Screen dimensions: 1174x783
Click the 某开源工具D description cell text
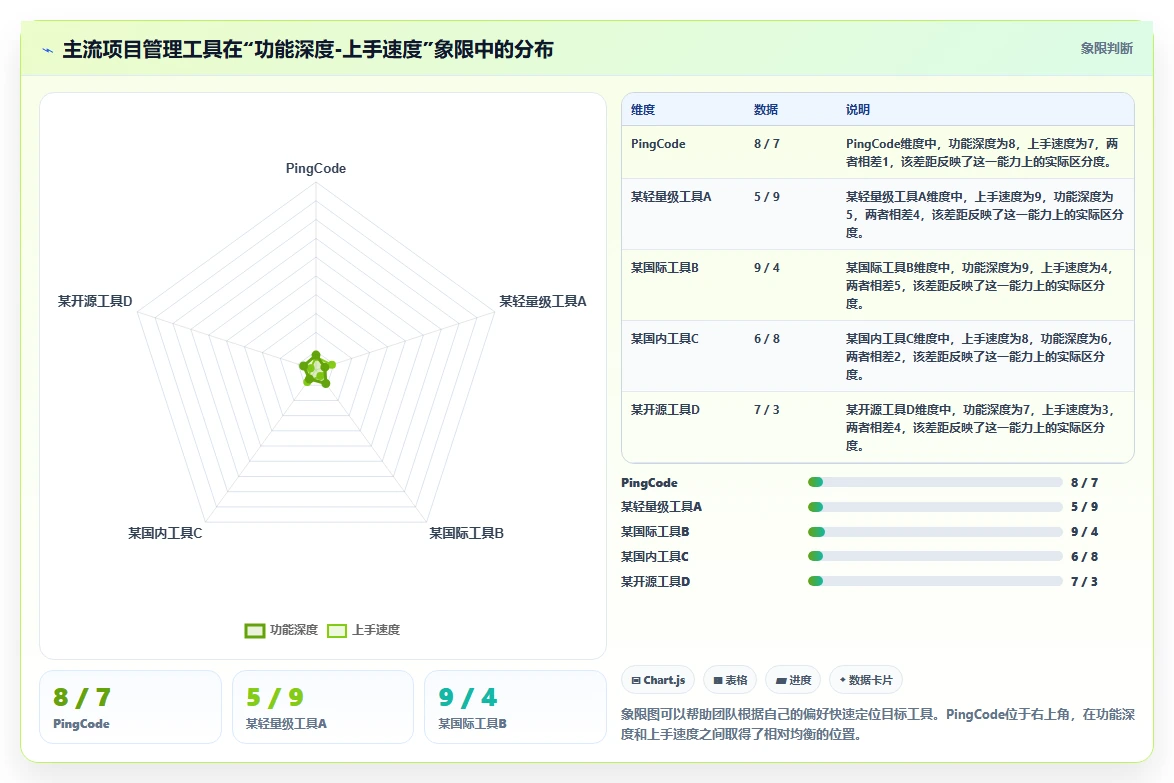(982, 428)
